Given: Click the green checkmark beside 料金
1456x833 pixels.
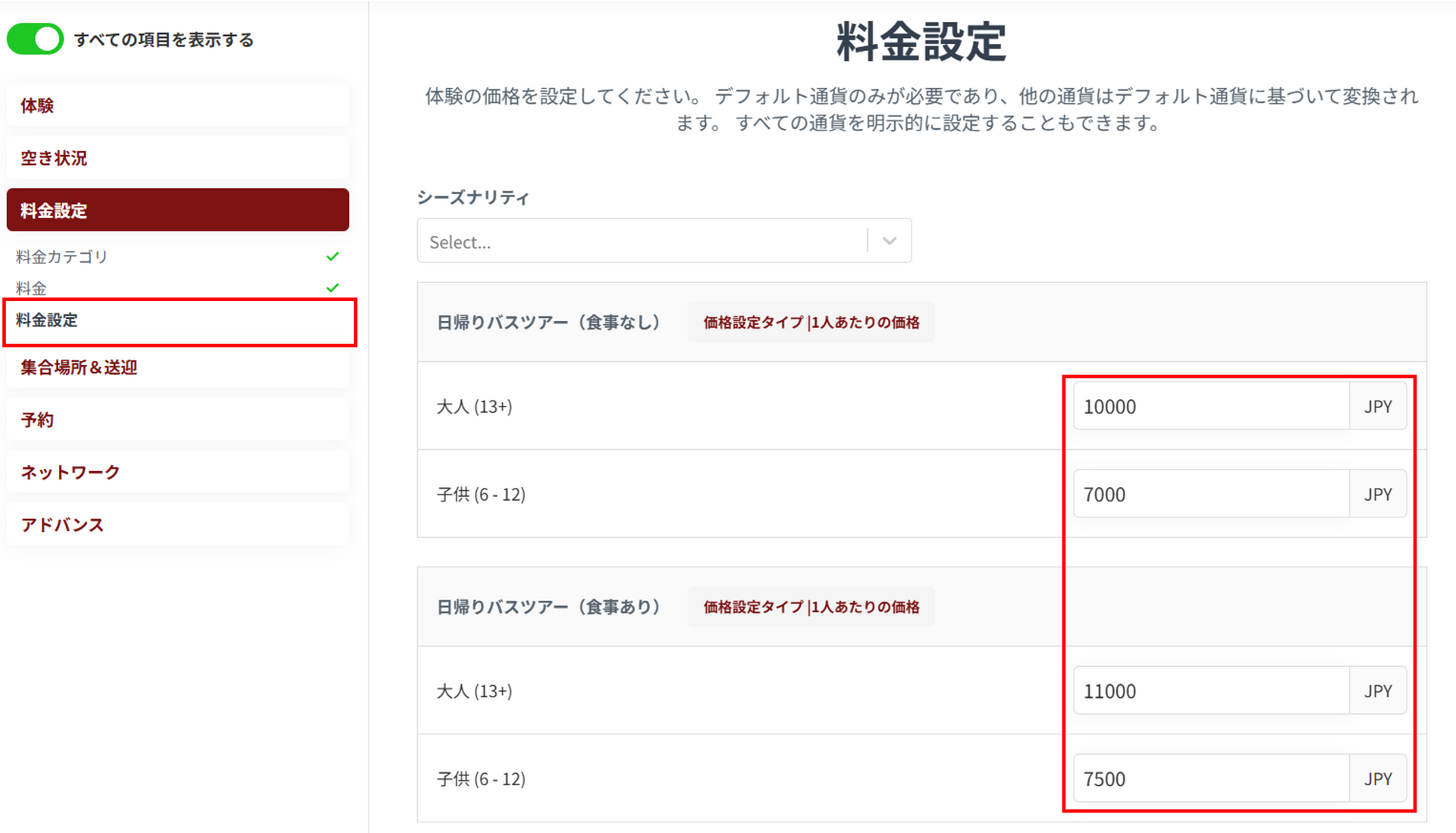Looking at the screenshot, I should pos(332,288).
